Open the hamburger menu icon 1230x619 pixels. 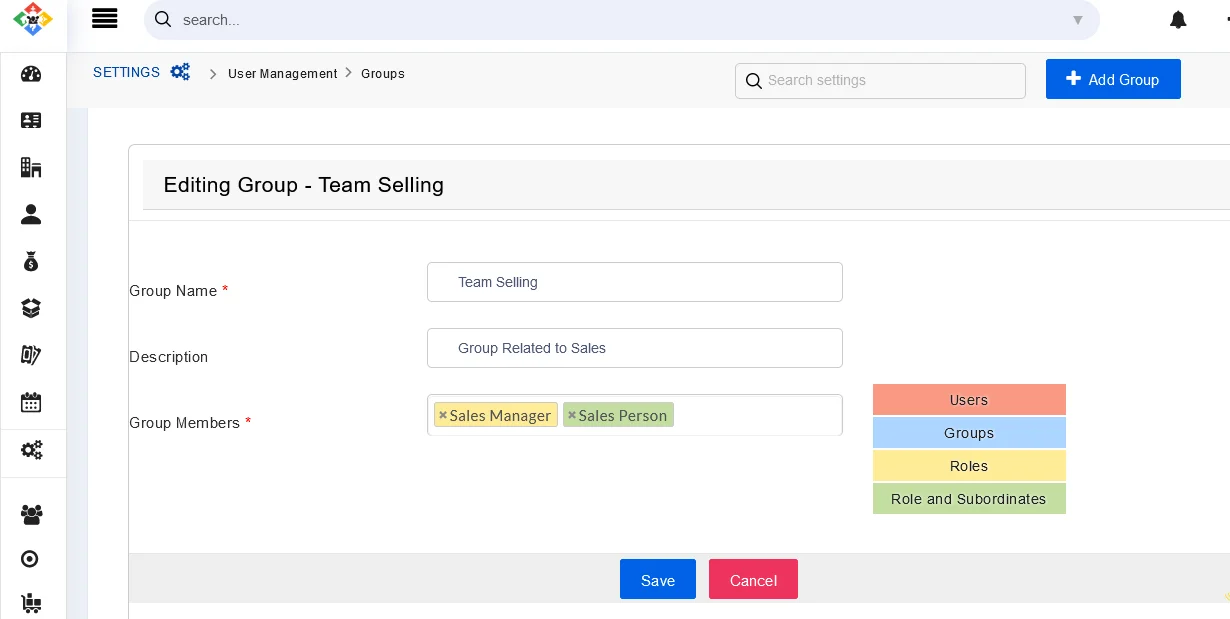coord(104,19)
